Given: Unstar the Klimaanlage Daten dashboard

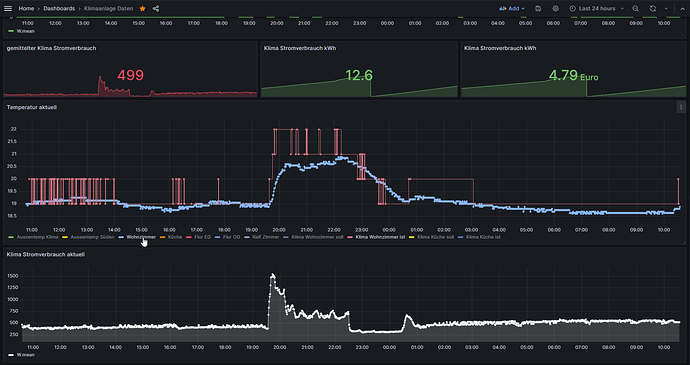Looking at the screenshot, I should click(x=142, y=8).
